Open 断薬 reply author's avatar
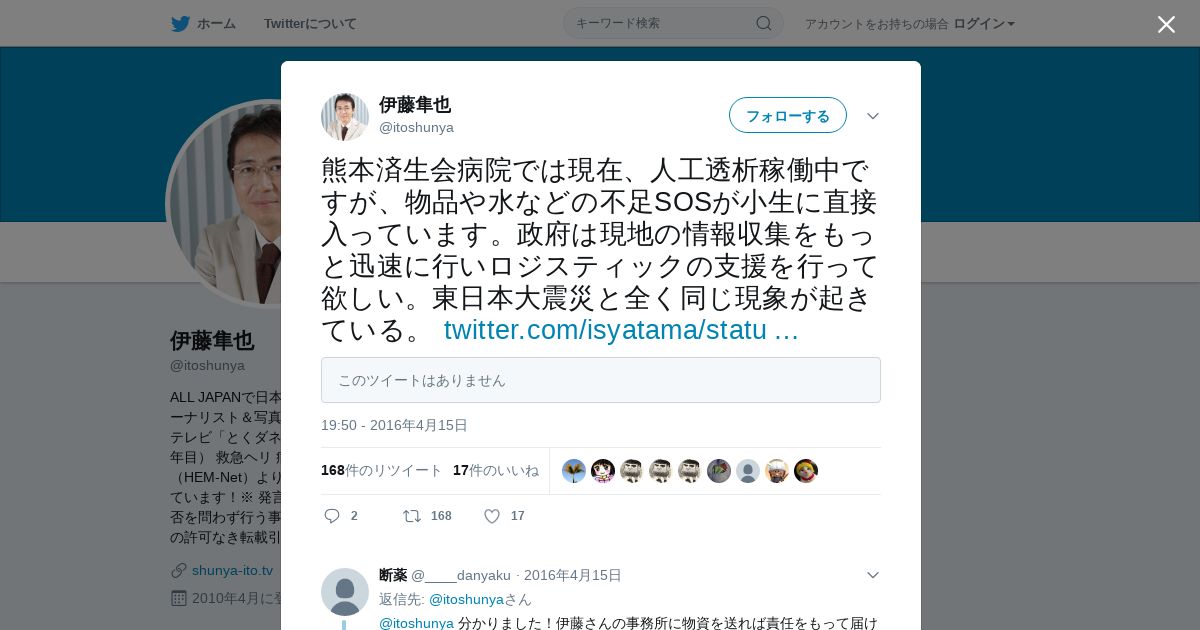The height and width of the screenshot is (630, 1200). coord(345,592)
